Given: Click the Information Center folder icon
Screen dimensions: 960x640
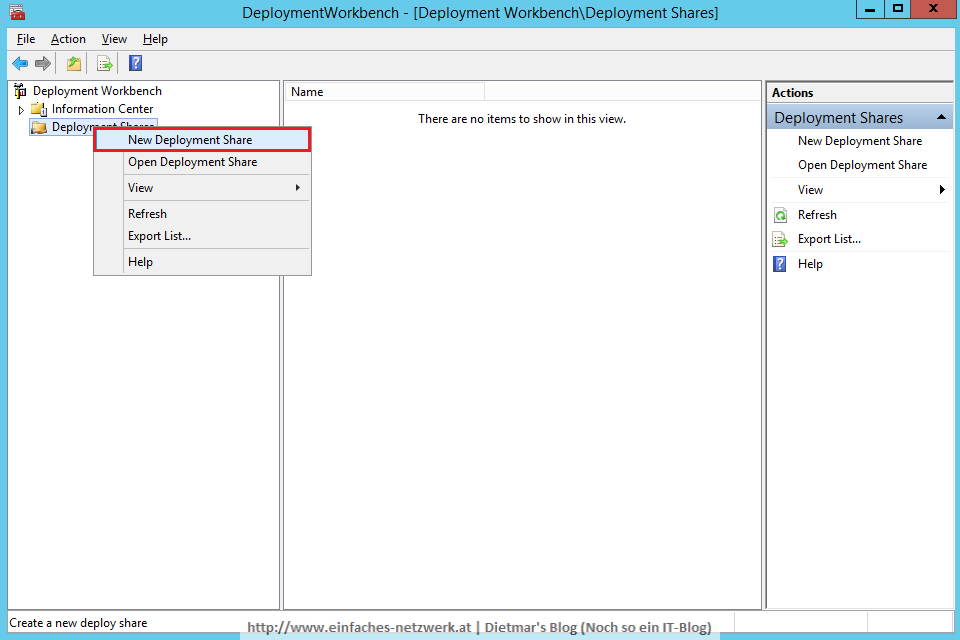Looking at the screenshot, I should click(39, 109).
